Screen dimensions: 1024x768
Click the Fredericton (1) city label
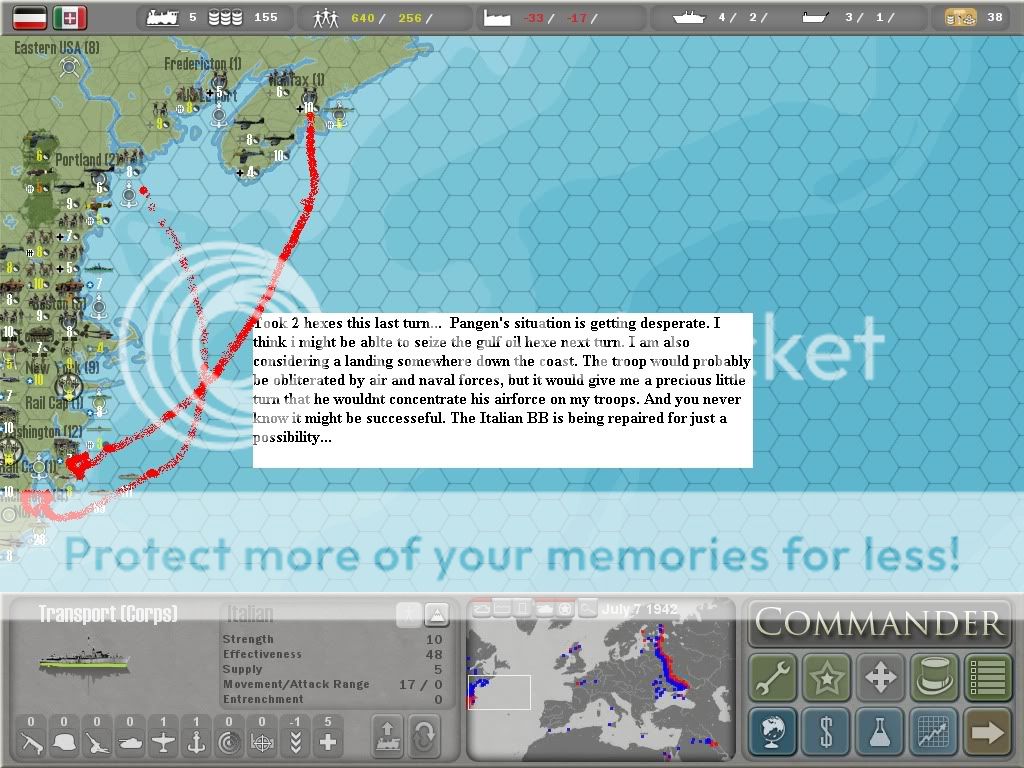coord(202,64)
